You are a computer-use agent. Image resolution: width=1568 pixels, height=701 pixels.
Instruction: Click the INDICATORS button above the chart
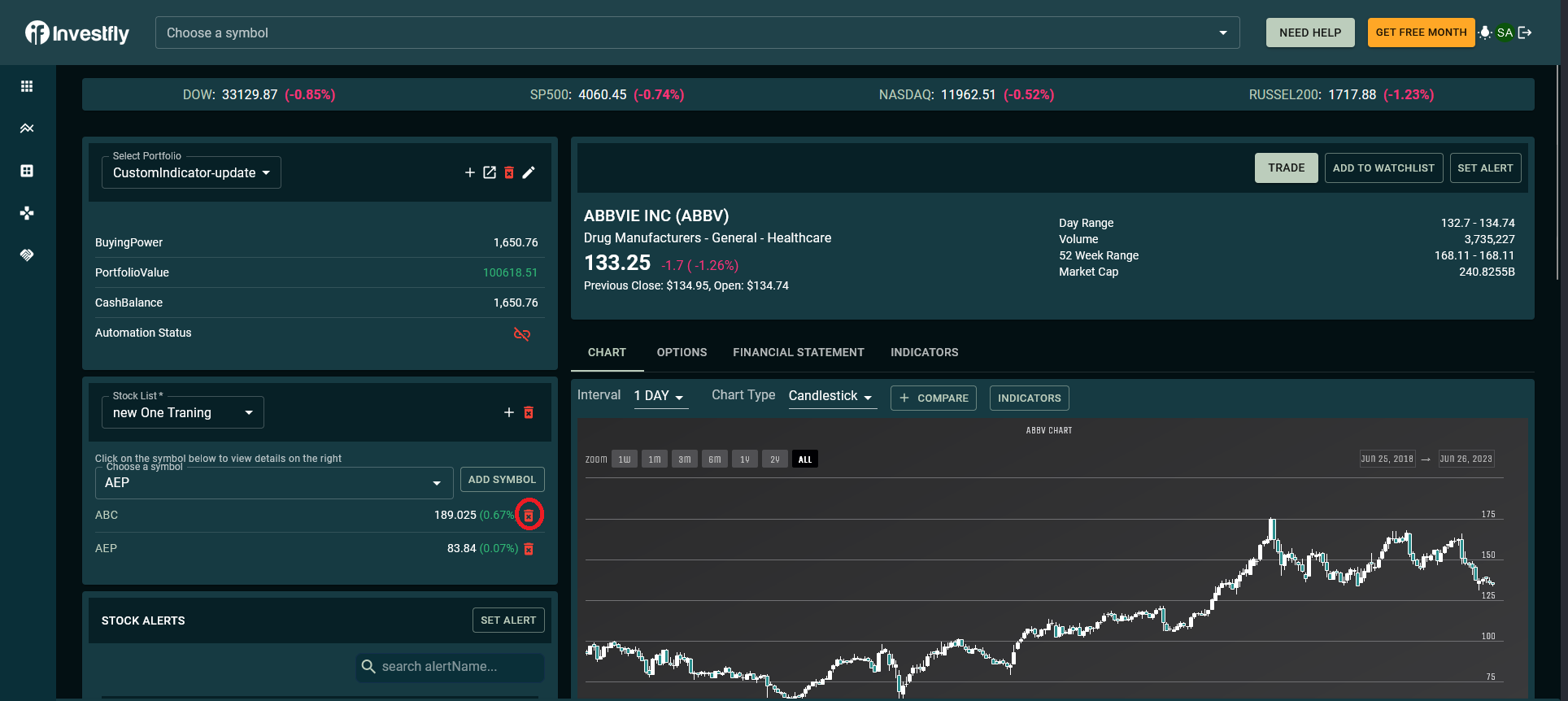pyautogui.click(x=1030, y=398)
